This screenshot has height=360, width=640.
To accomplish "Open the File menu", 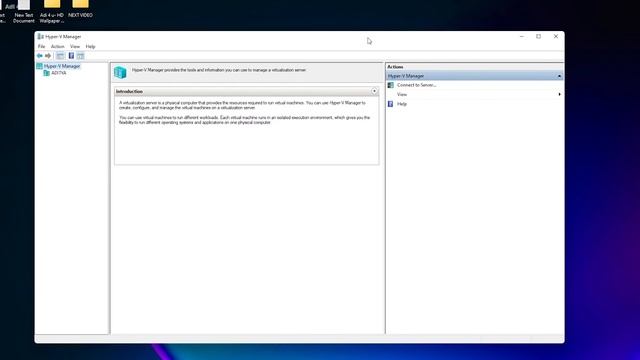I will [x=42, y=47].
